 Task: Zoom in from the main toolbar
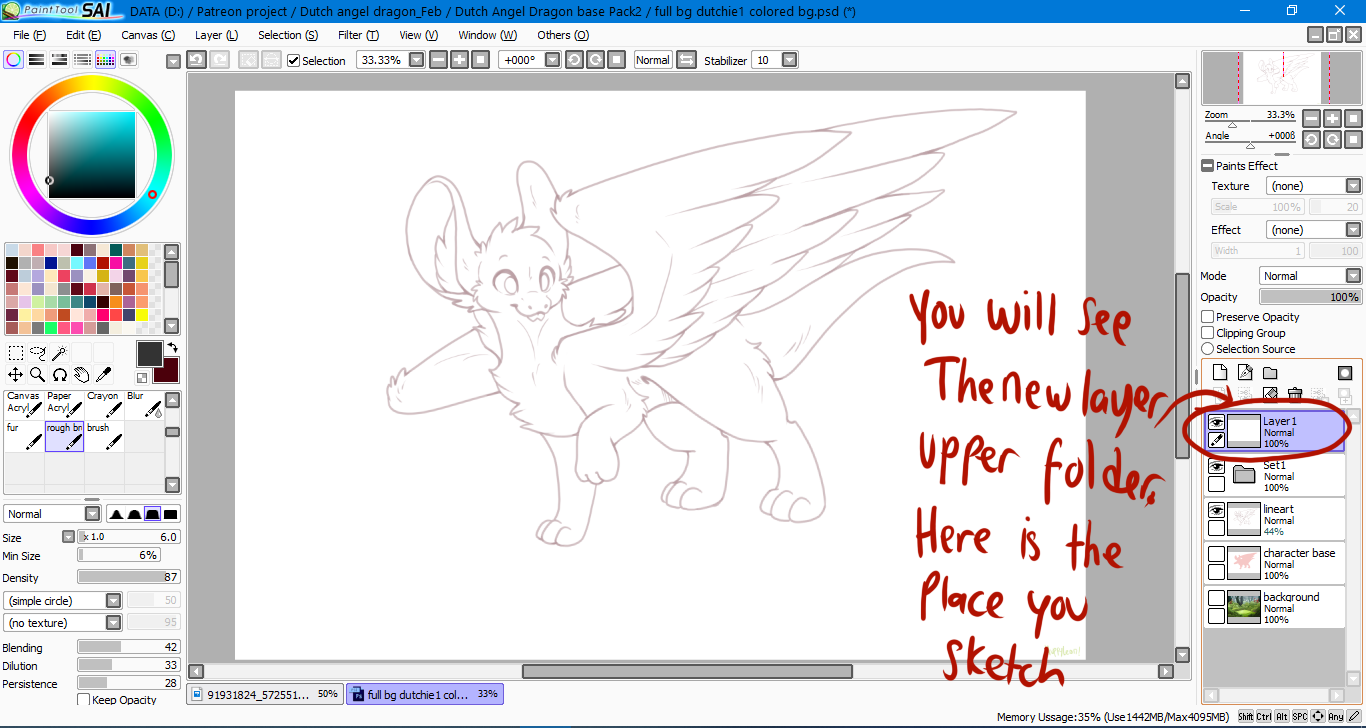[459, 60]
